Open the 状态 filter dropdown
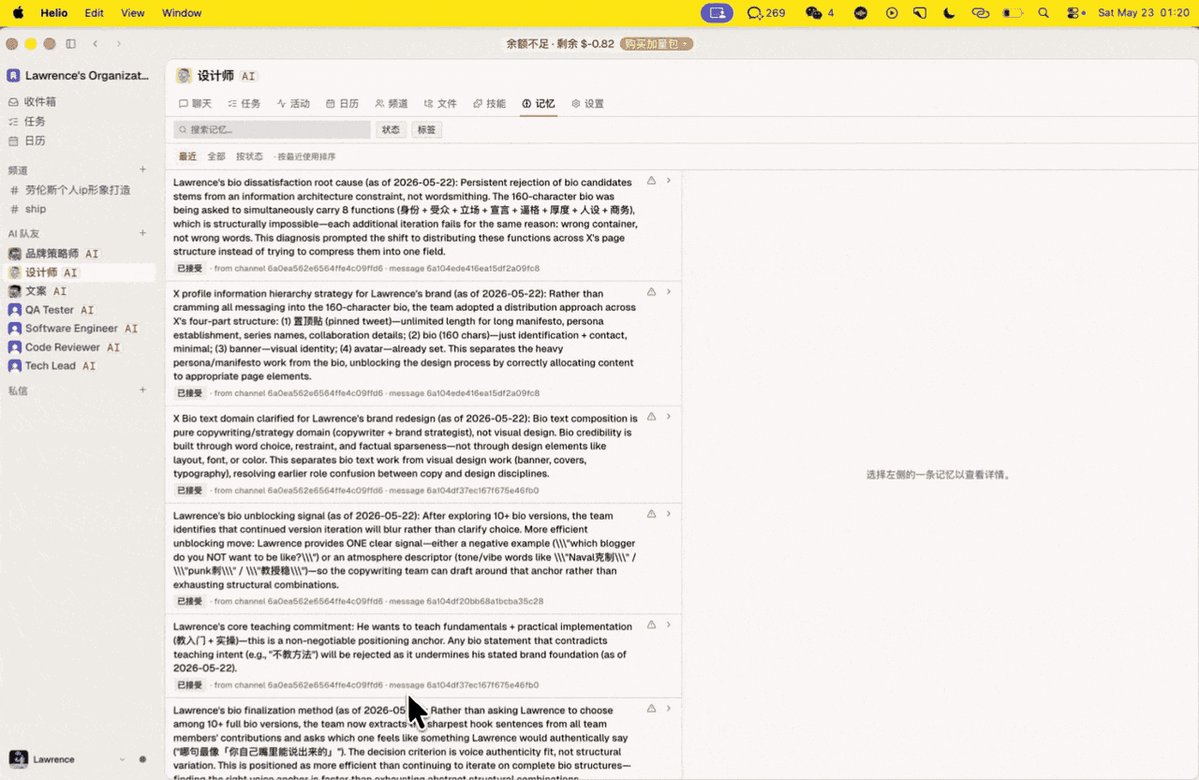The height and width of the screenshot is (780, 1199). (391, 130)
